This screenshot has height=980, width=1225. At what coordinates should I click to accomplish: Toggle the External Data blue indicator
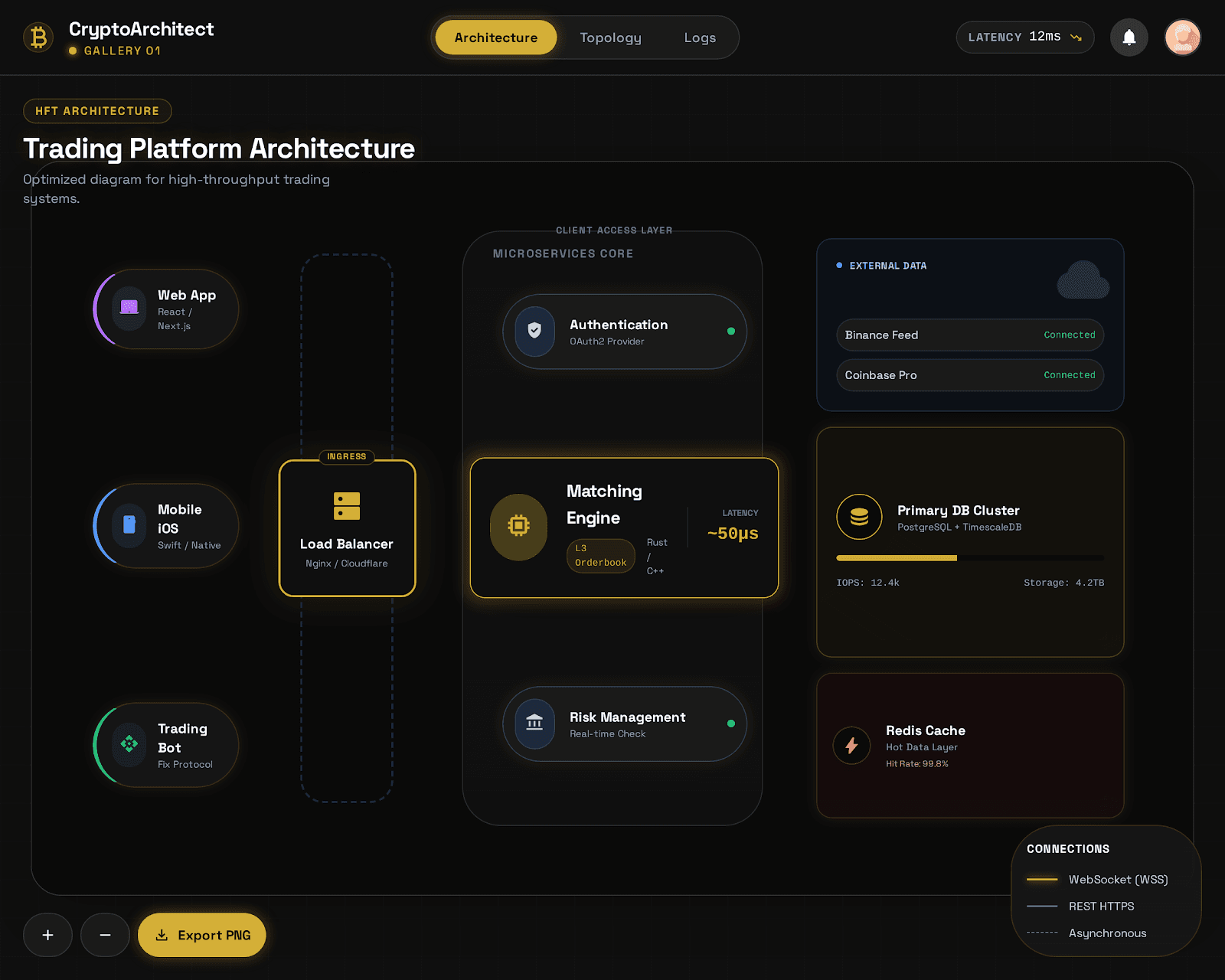838,265
